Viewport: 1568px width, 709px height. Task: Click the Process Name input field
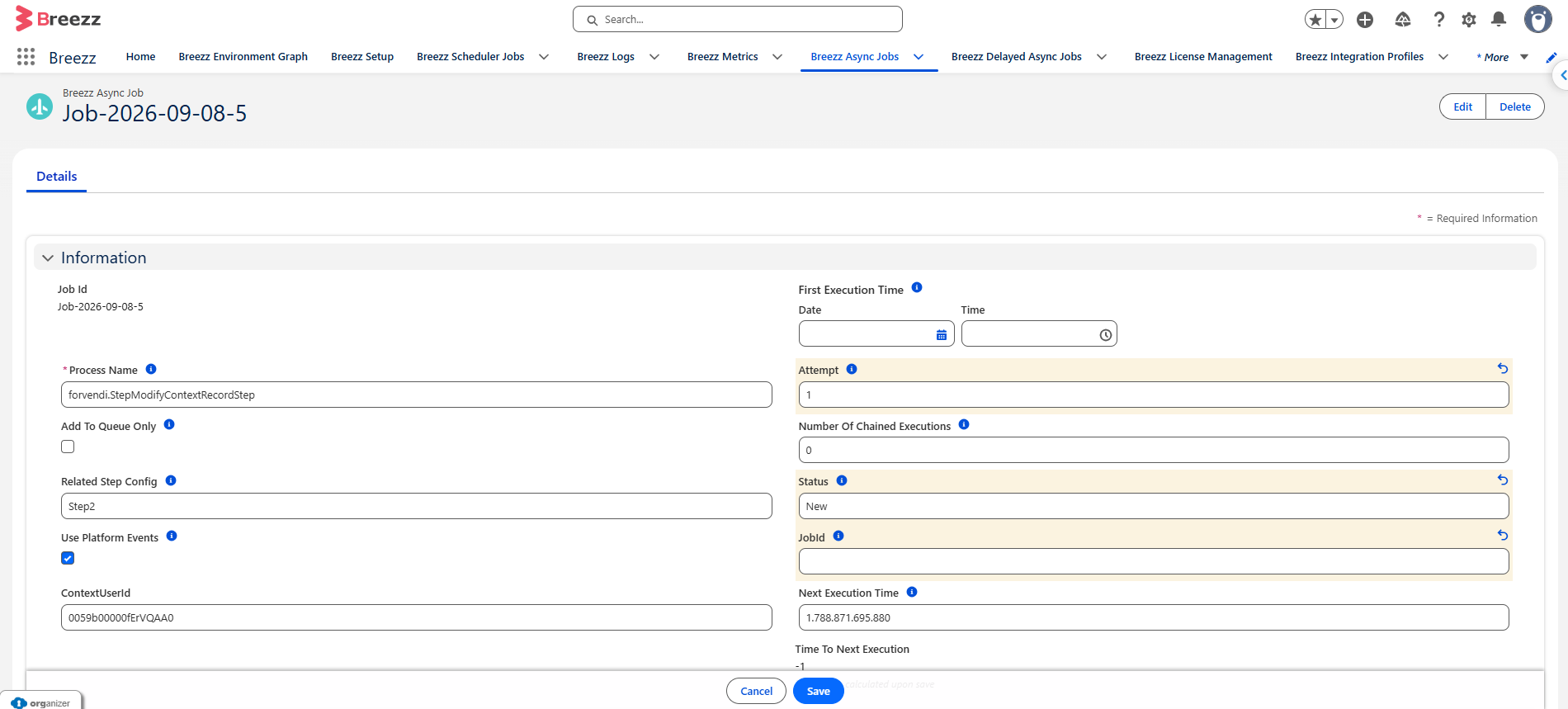pos(417,395)
